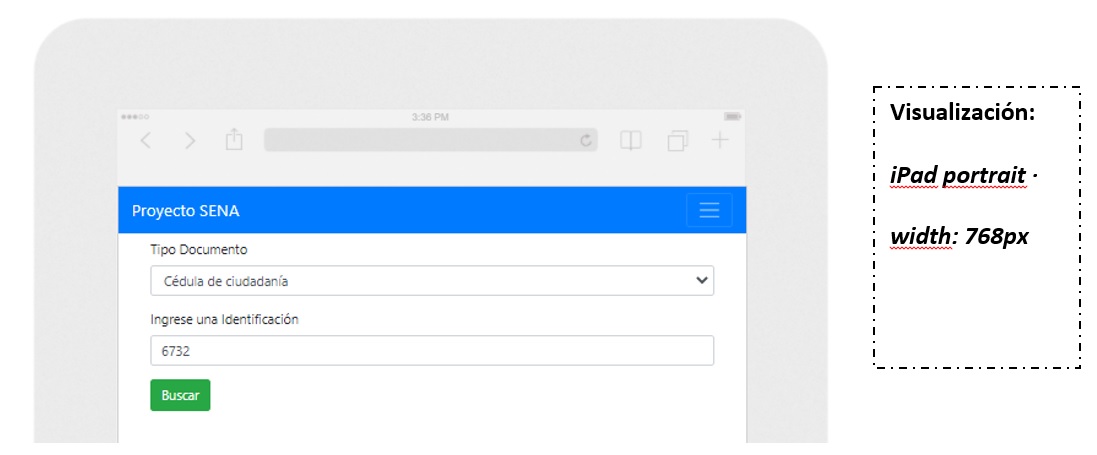Click the battery icon in status bar
Viewport: 1097px width, 455px height.
pos(732,116)
